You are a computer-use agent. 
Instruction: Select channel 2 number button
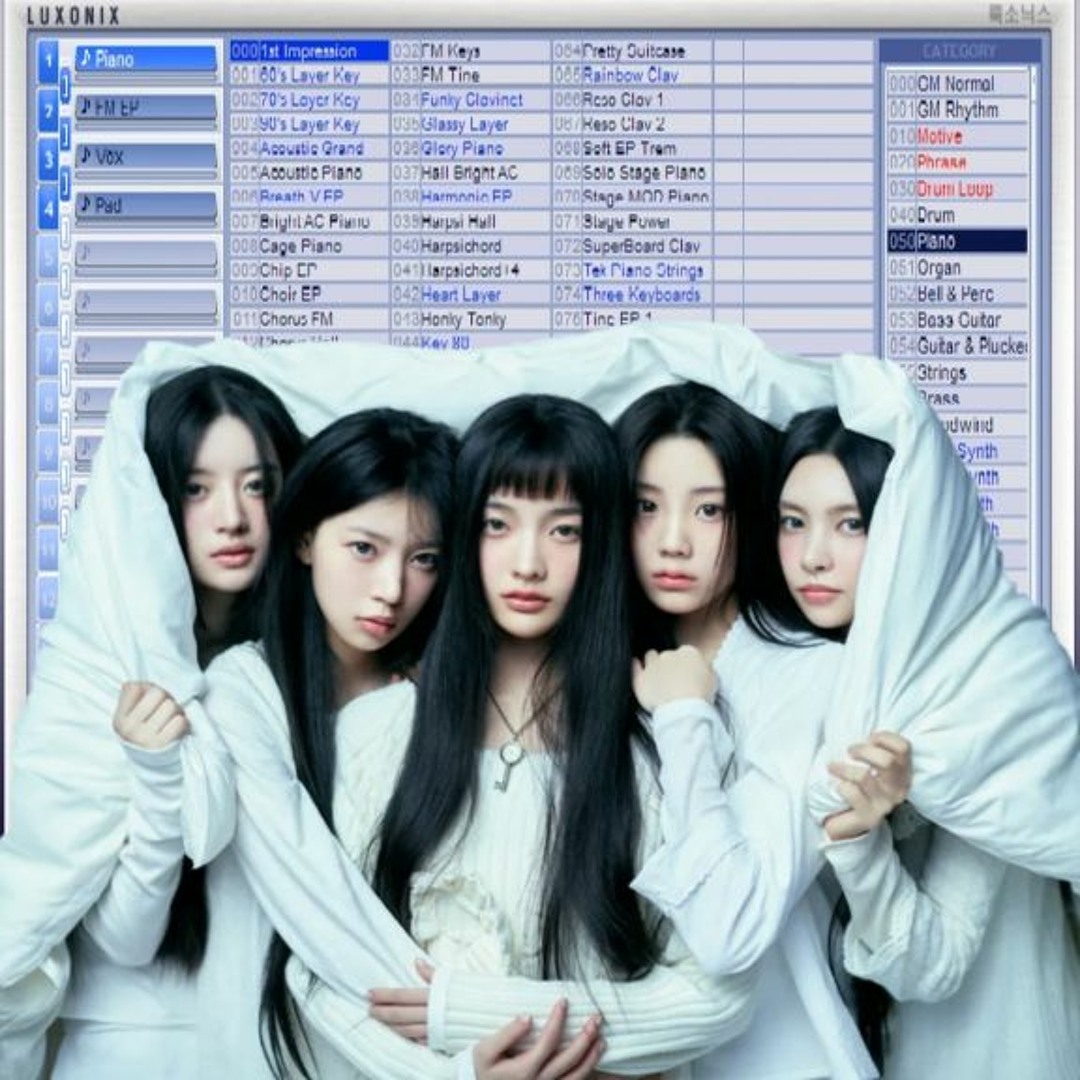point(47,110)
